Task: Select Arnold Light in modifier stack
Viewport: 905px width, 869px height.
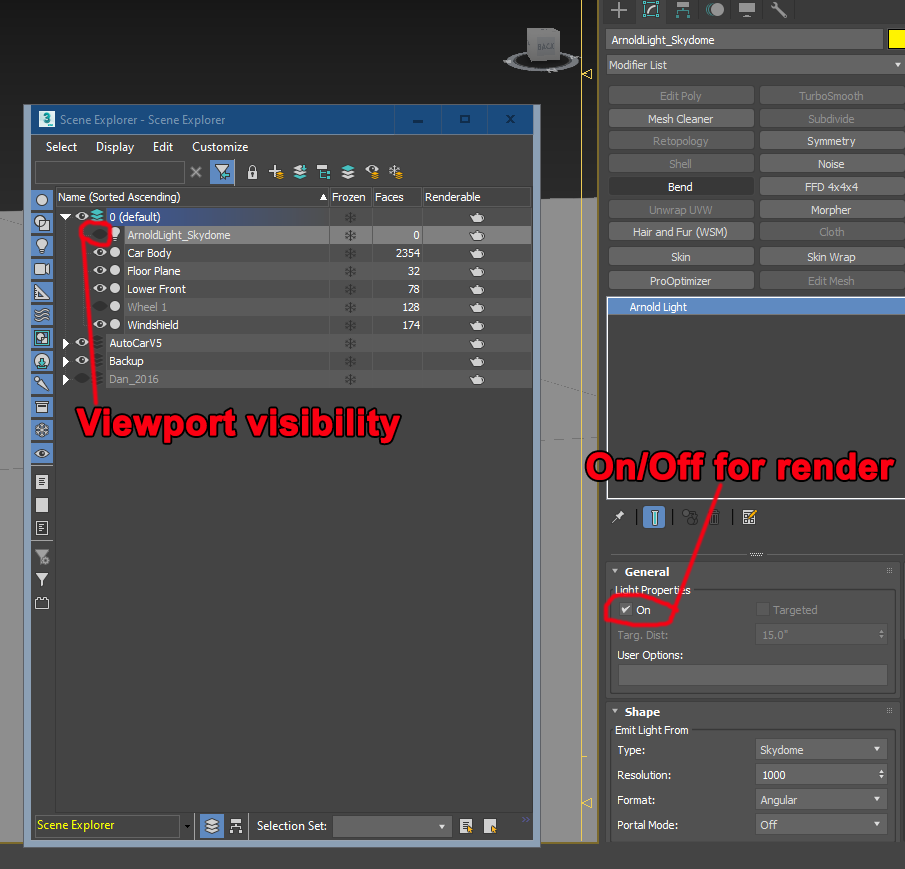Action: [756, 306]
